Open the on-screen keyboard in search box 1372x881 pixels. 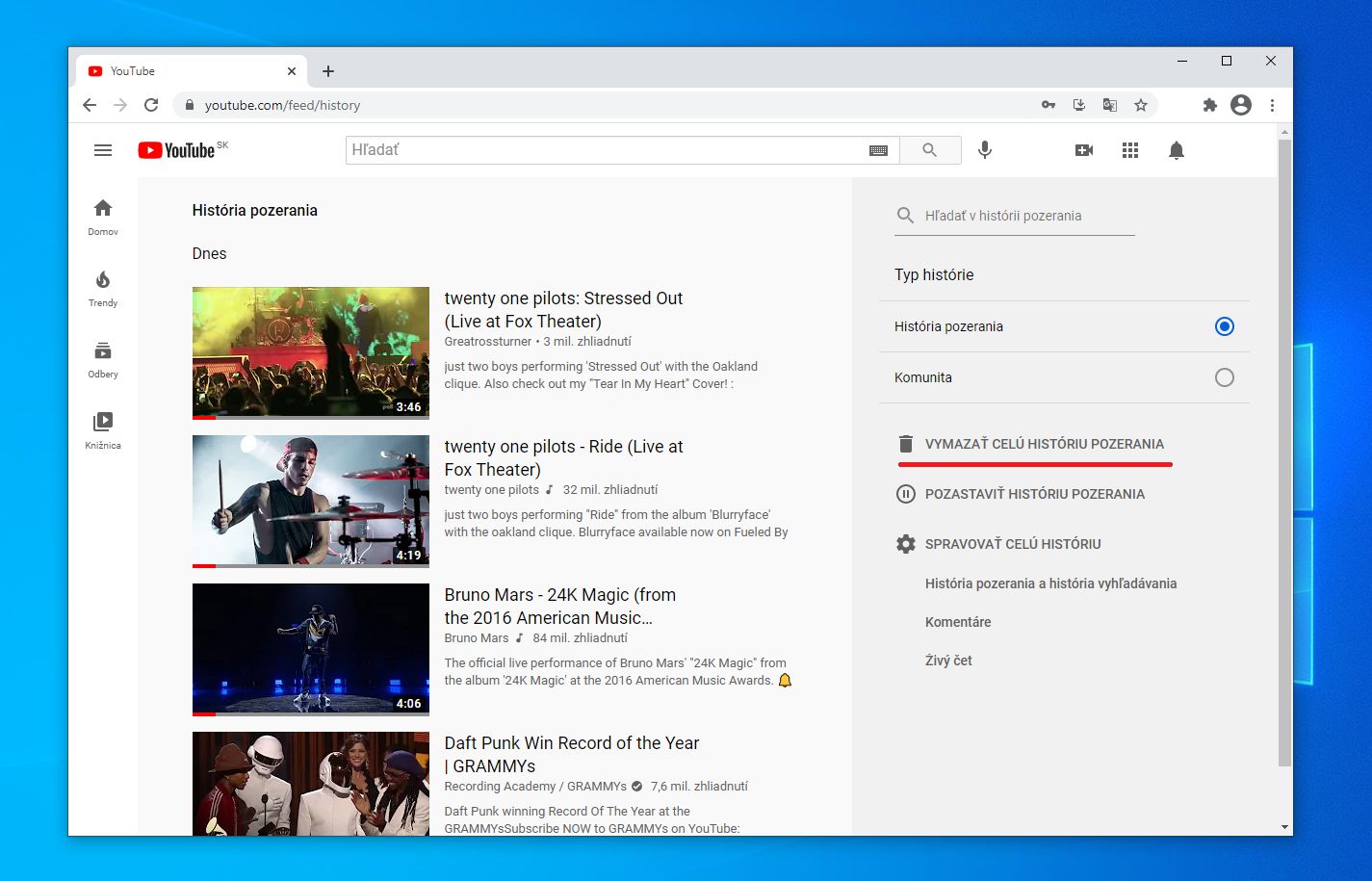click(878, 150)
